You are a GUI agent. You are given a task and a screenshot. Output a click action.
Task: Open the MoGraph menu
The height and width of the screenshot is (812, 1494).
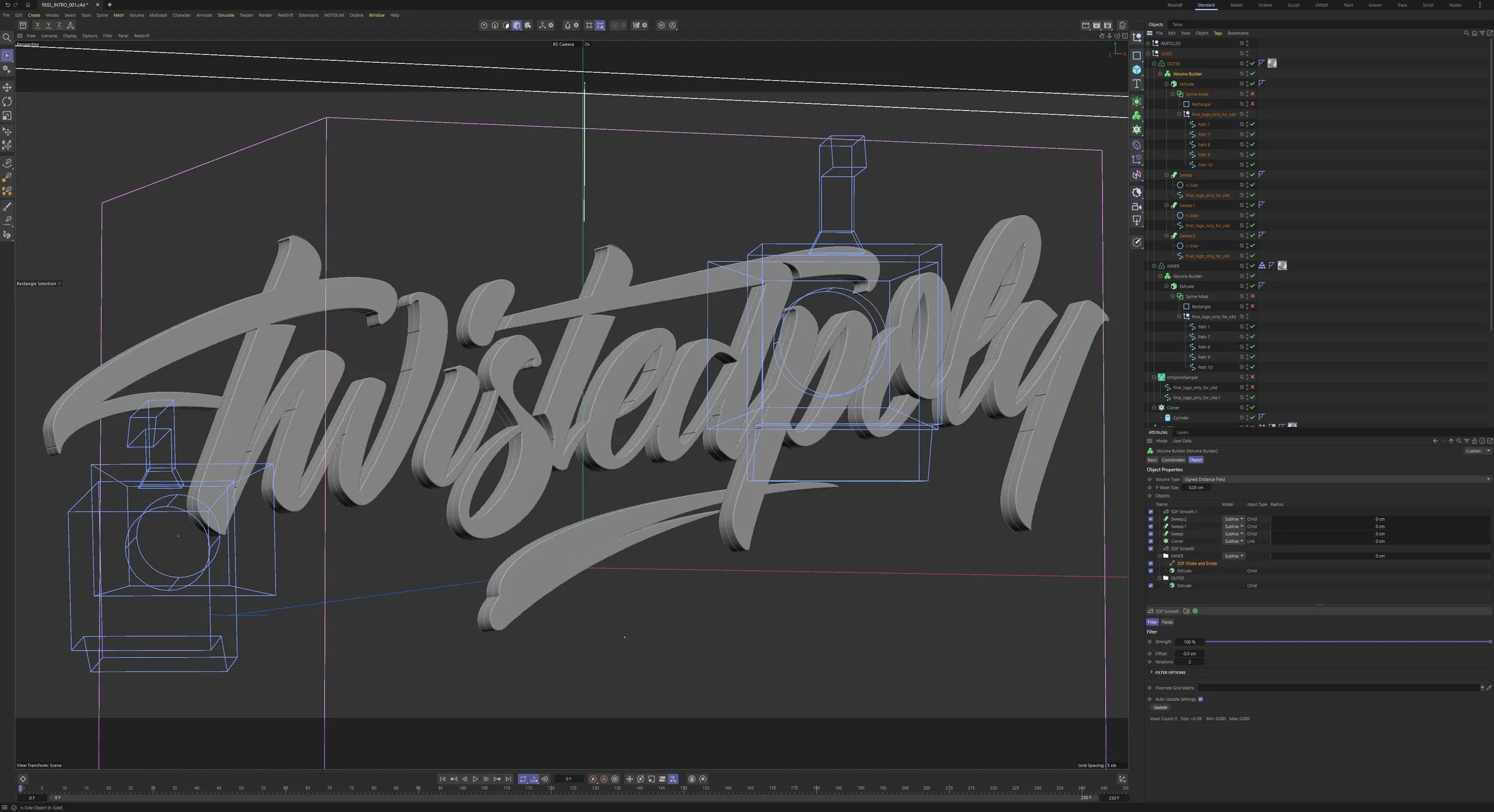point(158,15)
